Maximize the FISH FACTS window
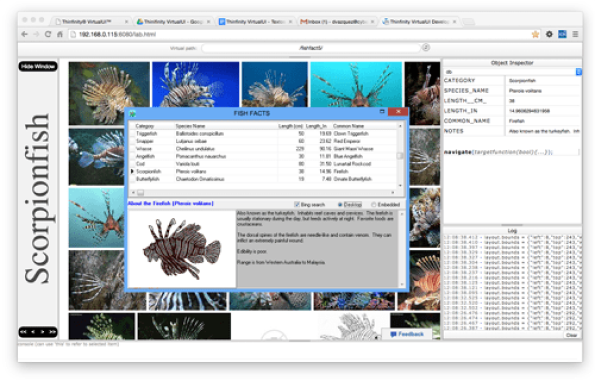This screenshot has height=380, width=595. coord(382,112)
